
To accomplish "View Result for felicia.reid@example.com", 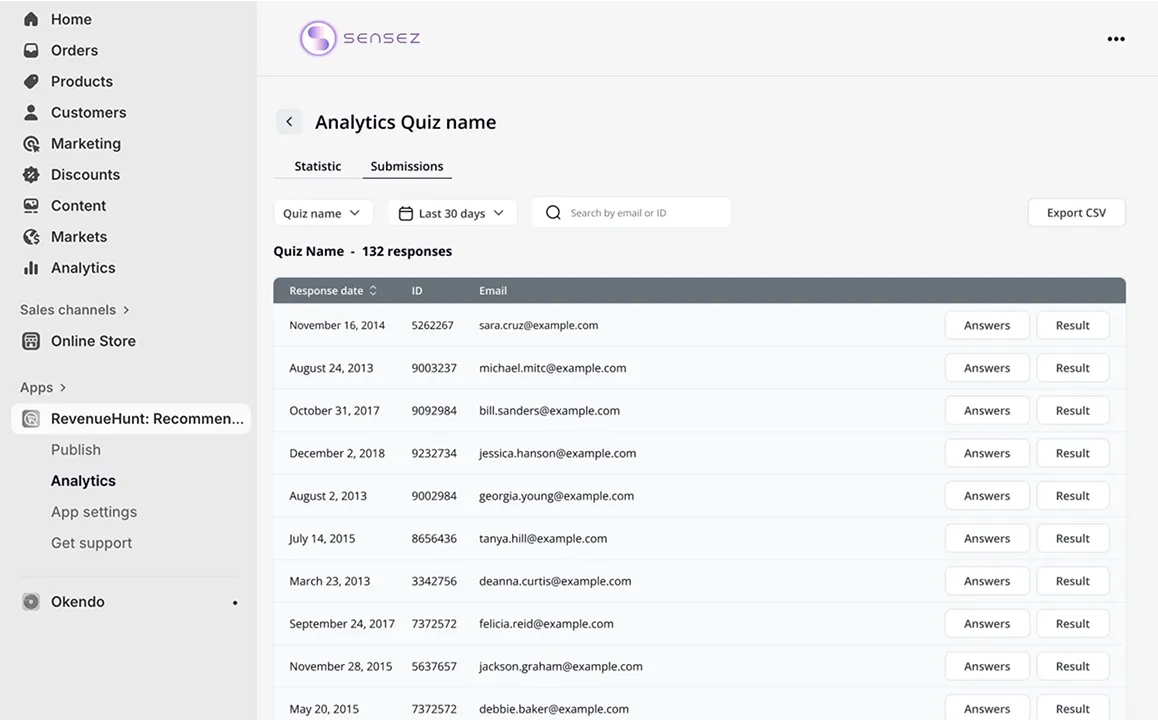I will click(x=1072, y=624).
